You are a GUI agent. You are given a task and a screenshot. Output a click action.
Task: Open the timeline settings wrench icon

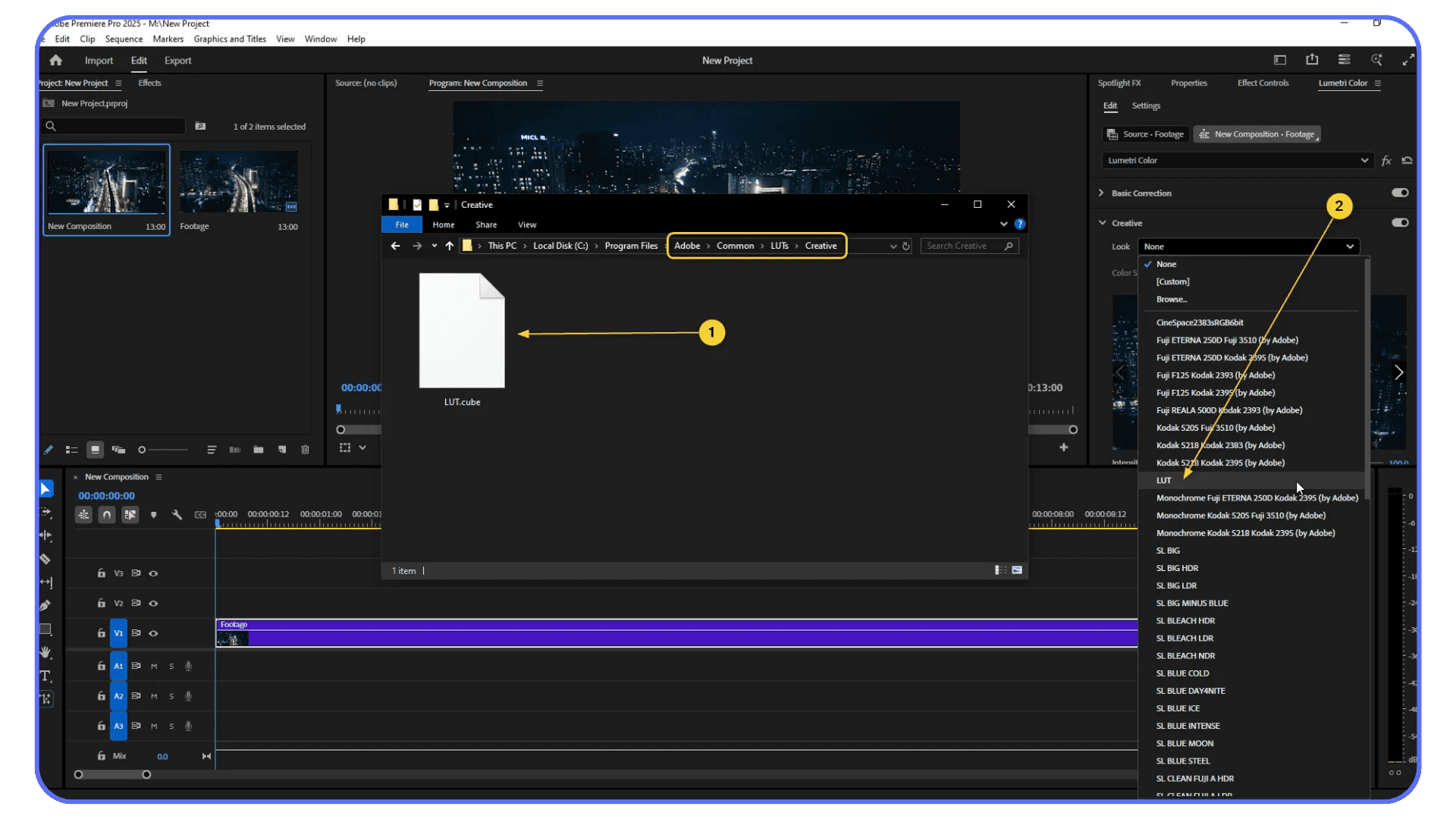point(177,515)
